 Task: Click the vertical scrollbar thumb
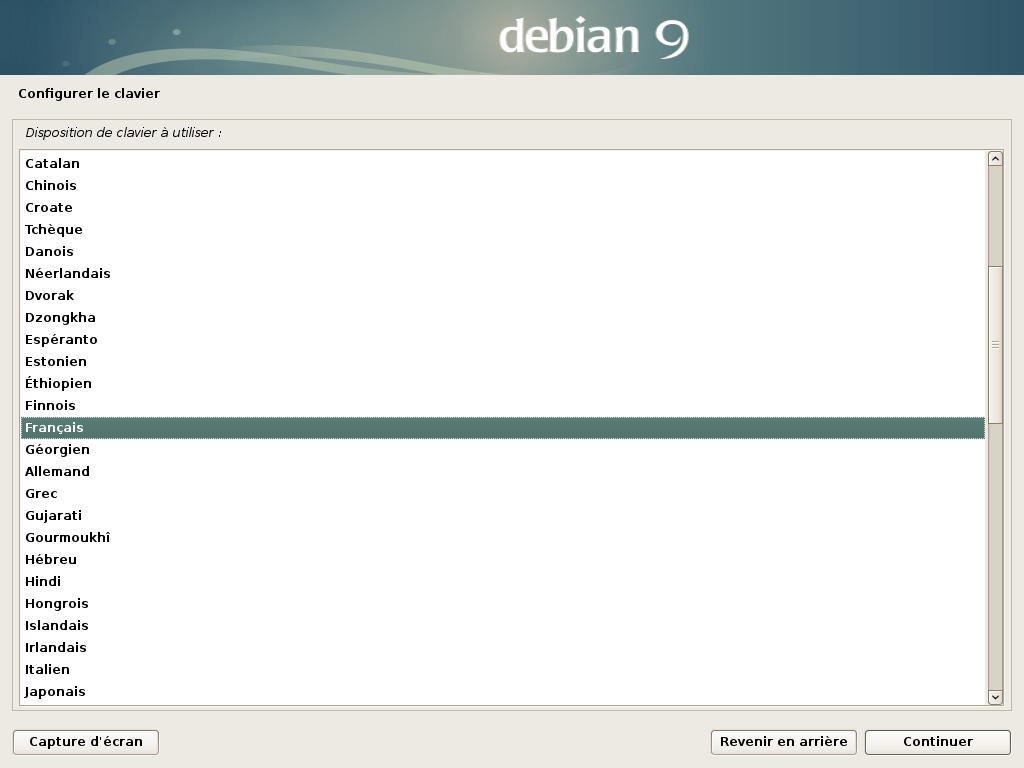pos(995,345)
